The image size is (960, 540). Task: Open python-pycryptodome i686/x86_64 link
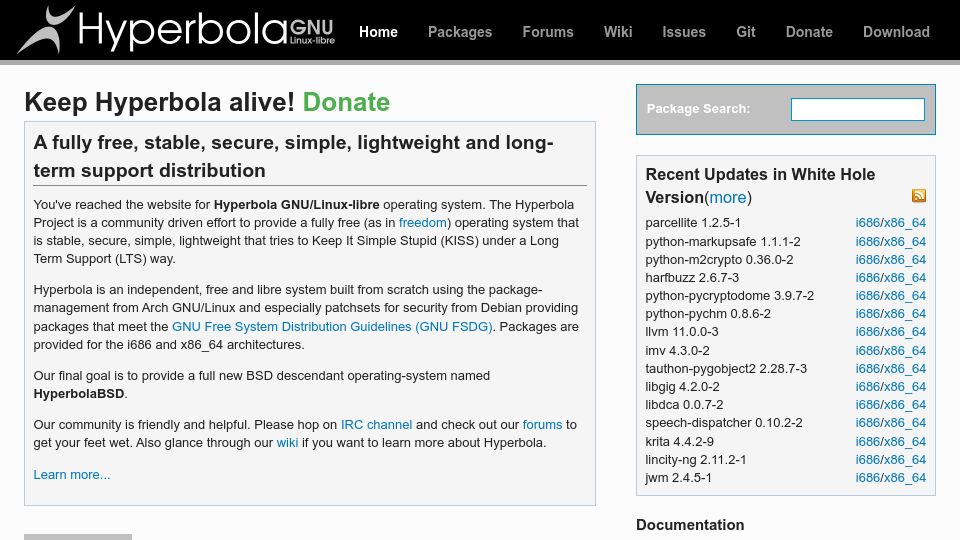(x=891, y=295)
